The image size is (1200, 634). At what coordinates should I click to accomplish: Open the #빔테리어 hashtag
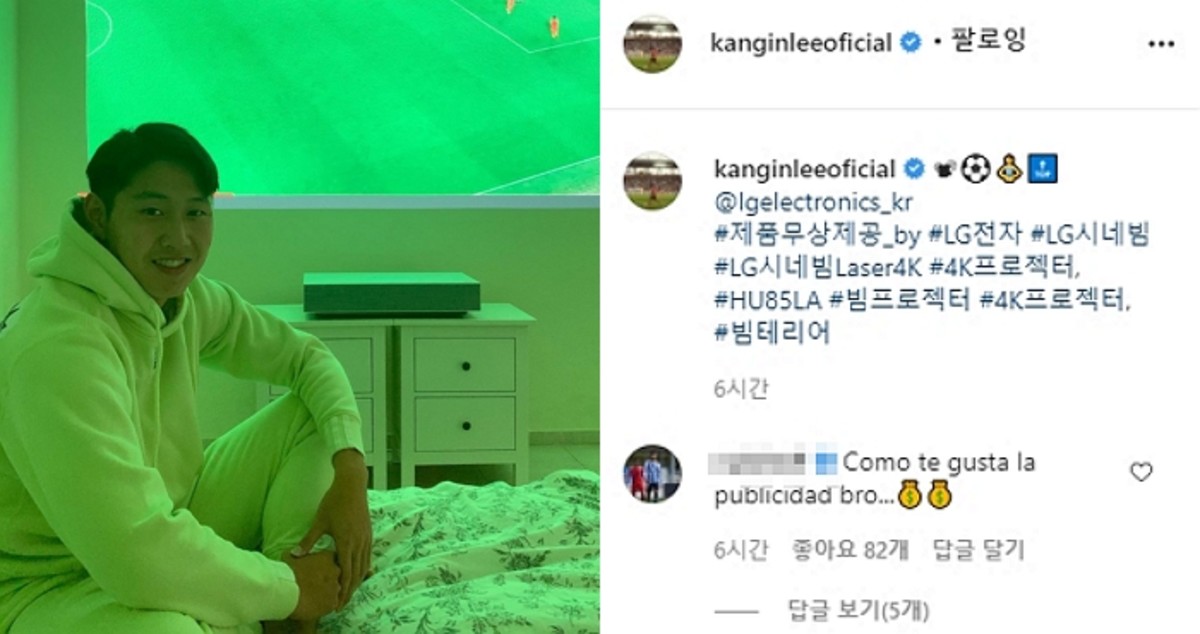pos(773,334)
